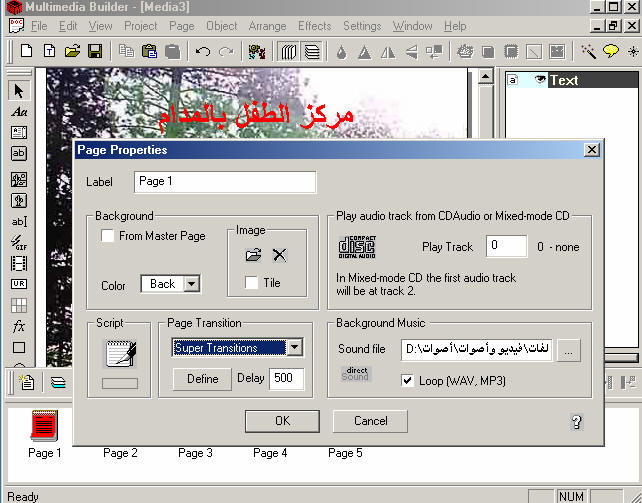Viewport: 642px width, 503px height.
Task: Toggle Text object visibility eye icon
Action: click(540, 79)
